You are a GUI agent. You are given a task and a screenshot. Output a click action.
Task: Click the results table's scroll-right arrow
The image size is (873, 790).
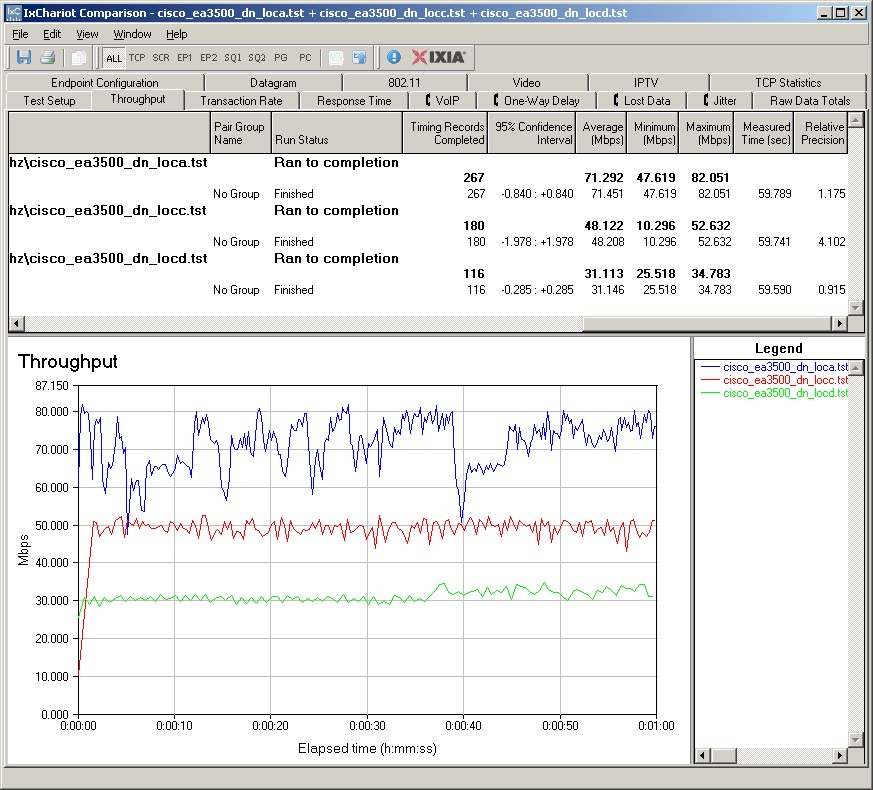(x=839, y=323)
